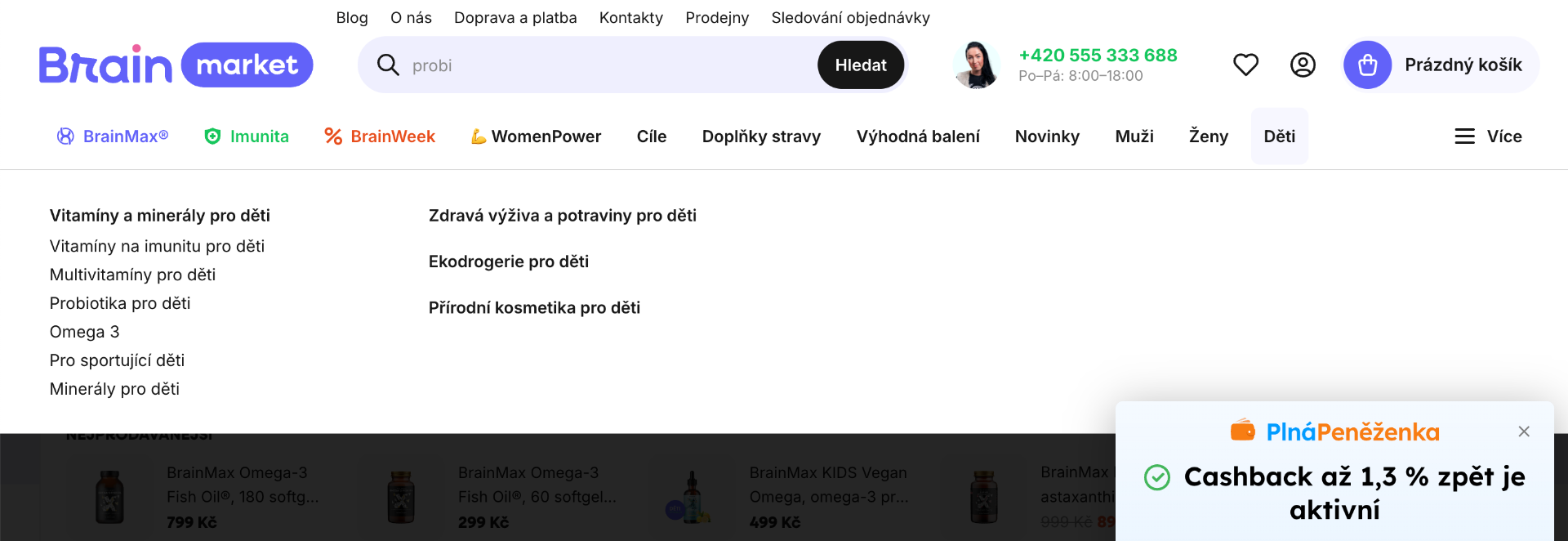Open Probiotika pro děti link
Image resolution: width=1568 pixels, height=541 pixels.
[120, 303]
